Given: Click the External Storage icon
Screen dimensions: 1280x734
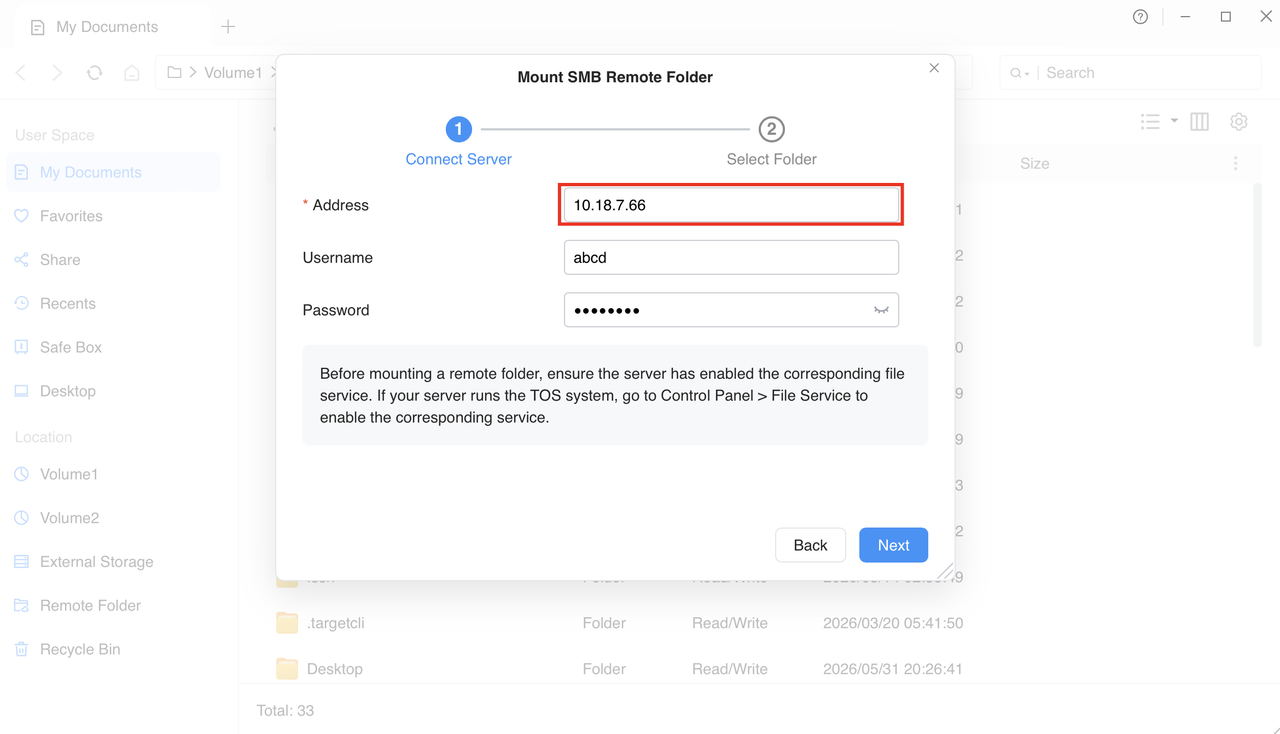Looking at the screenshot, I should click(x=21, y=562).
